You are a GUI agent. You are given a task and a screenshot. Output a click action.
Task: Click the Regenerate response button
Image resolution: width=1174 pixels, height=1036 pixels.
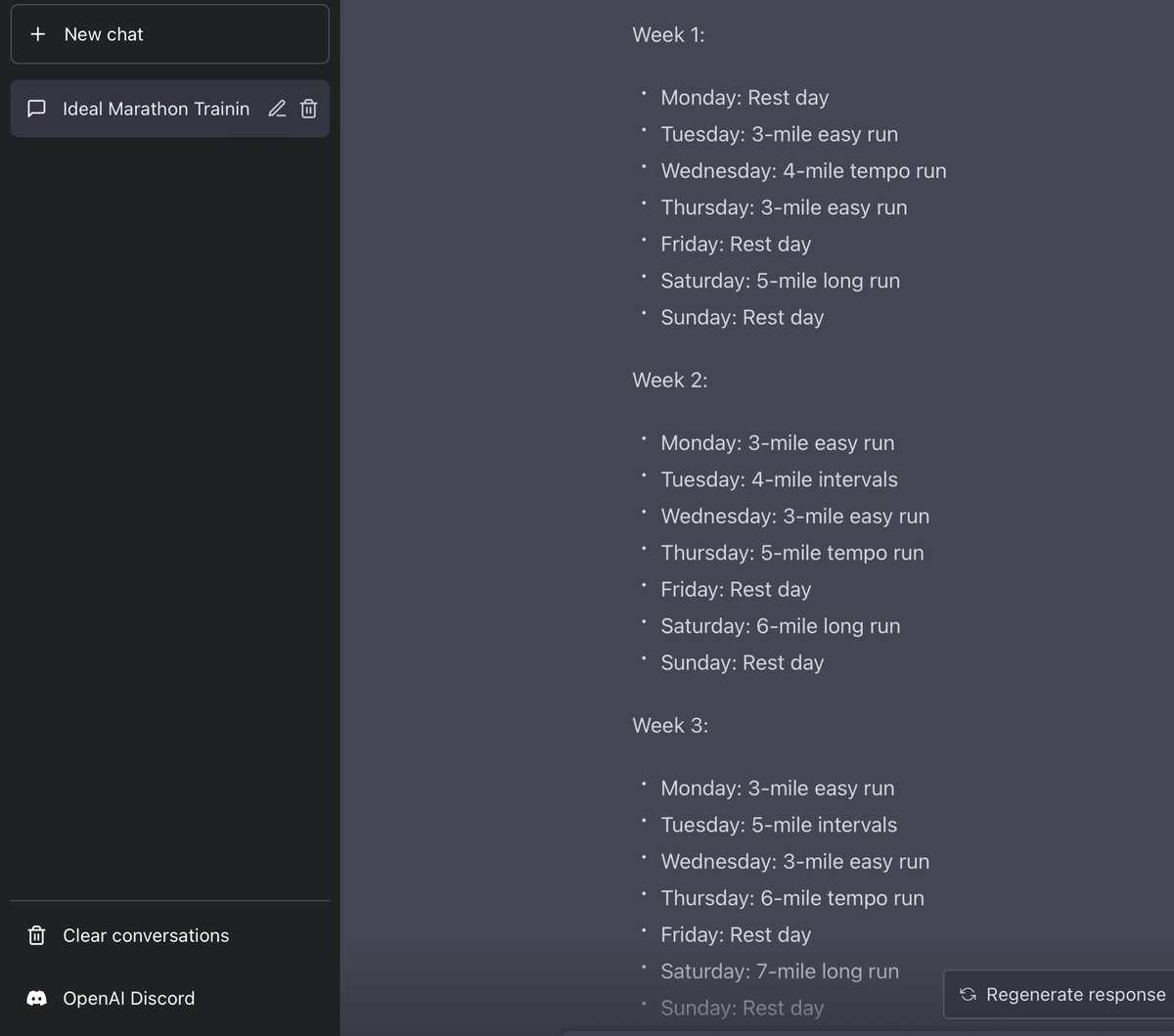[1060, 995]
